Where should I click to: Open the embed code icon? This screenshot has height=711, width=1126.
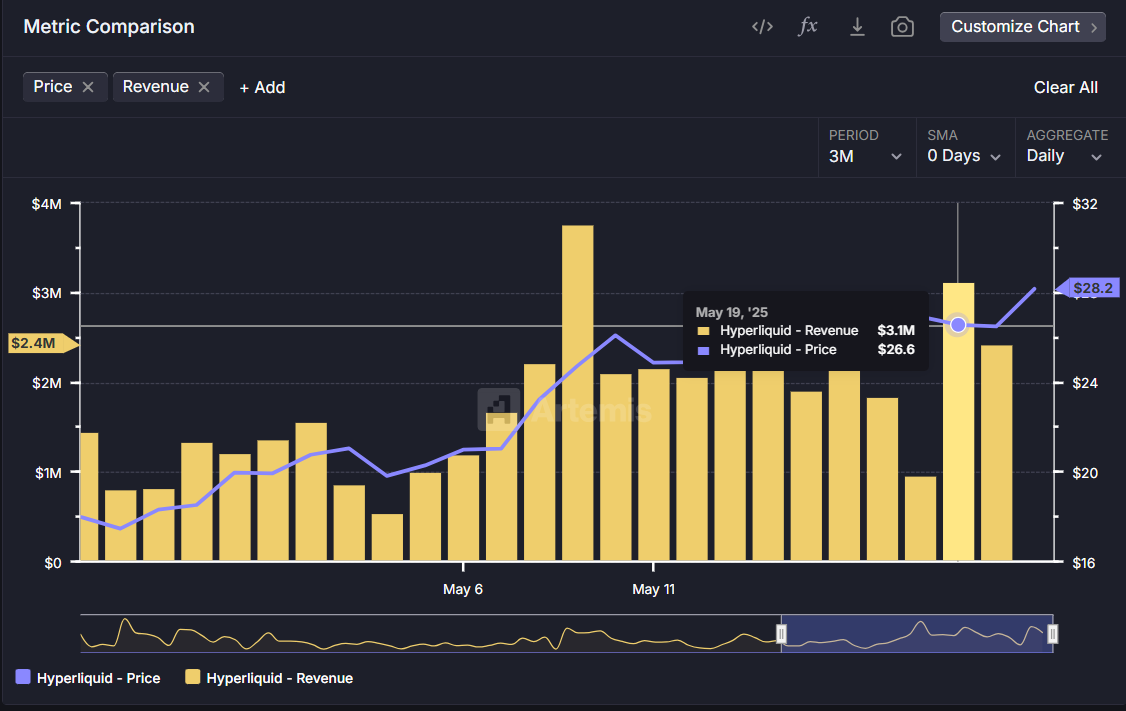(x=762, y=27)
